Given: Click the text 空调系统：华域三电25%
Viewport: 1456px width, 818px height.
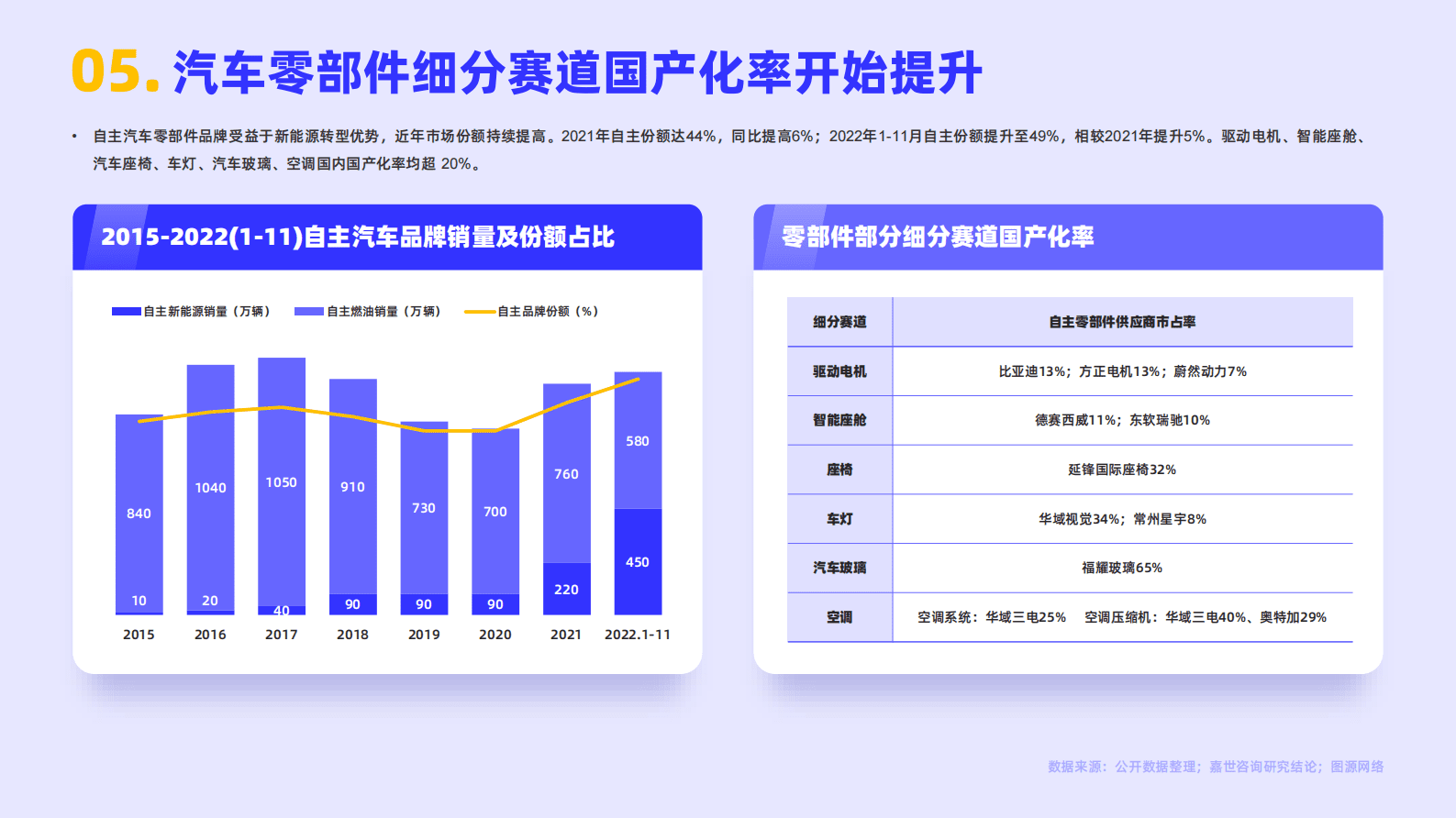Looking at the screenshot, I should coord(992,617).
